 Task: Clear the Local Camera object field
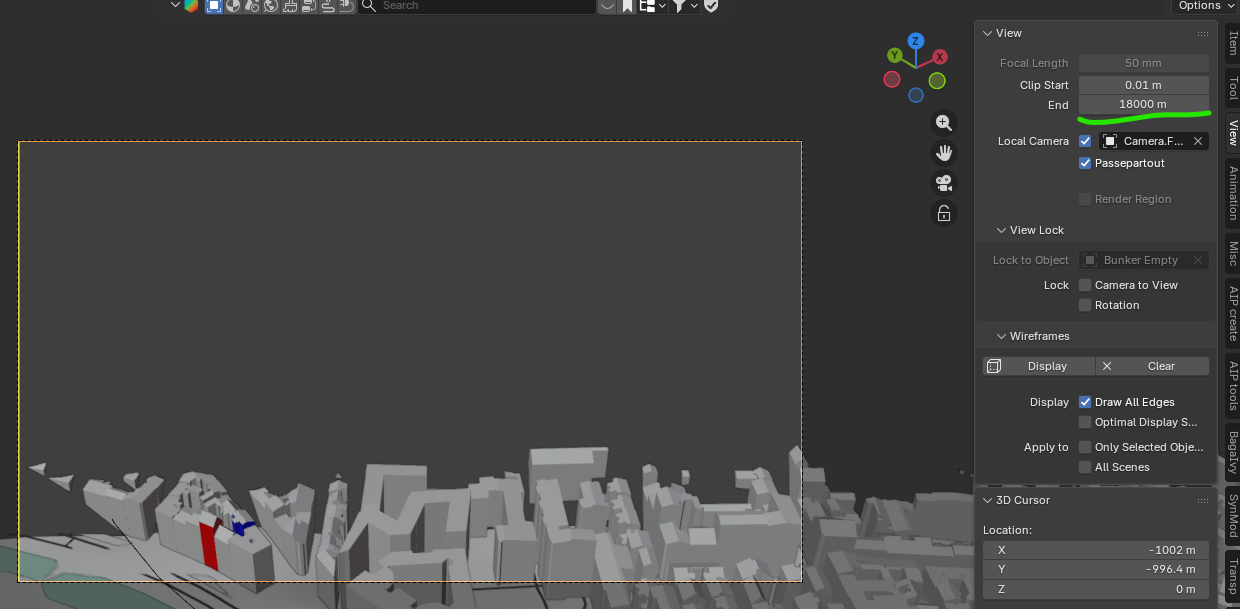click(1198, 141)
